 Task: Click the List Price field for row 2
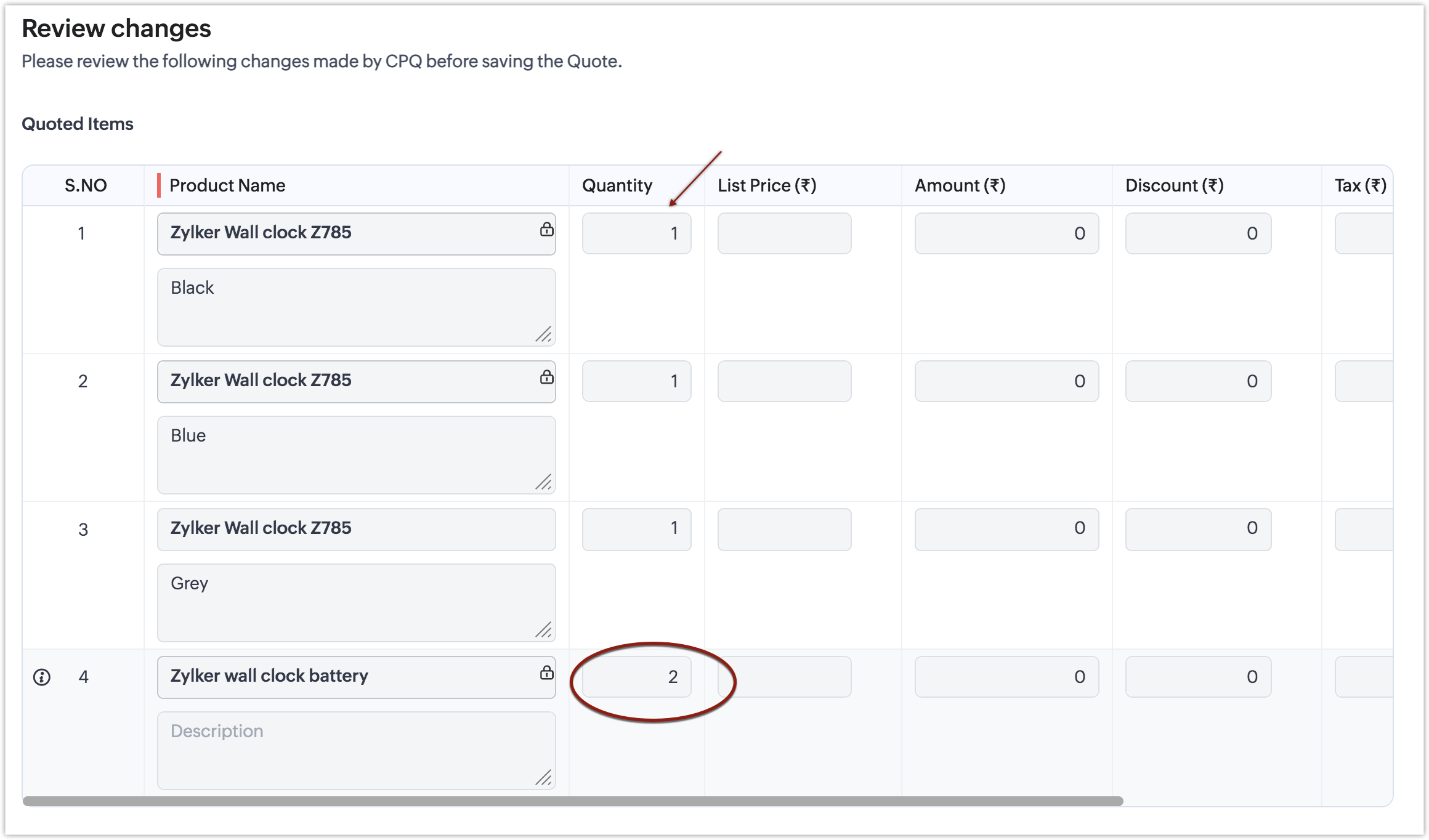tap(784, 381)
